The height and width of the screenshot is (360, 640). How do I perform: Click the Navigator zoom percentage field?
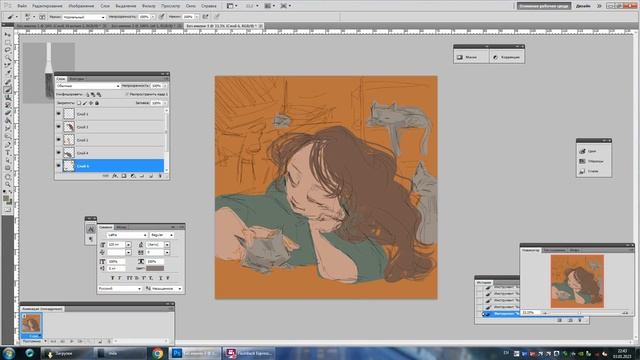[530, 313]
